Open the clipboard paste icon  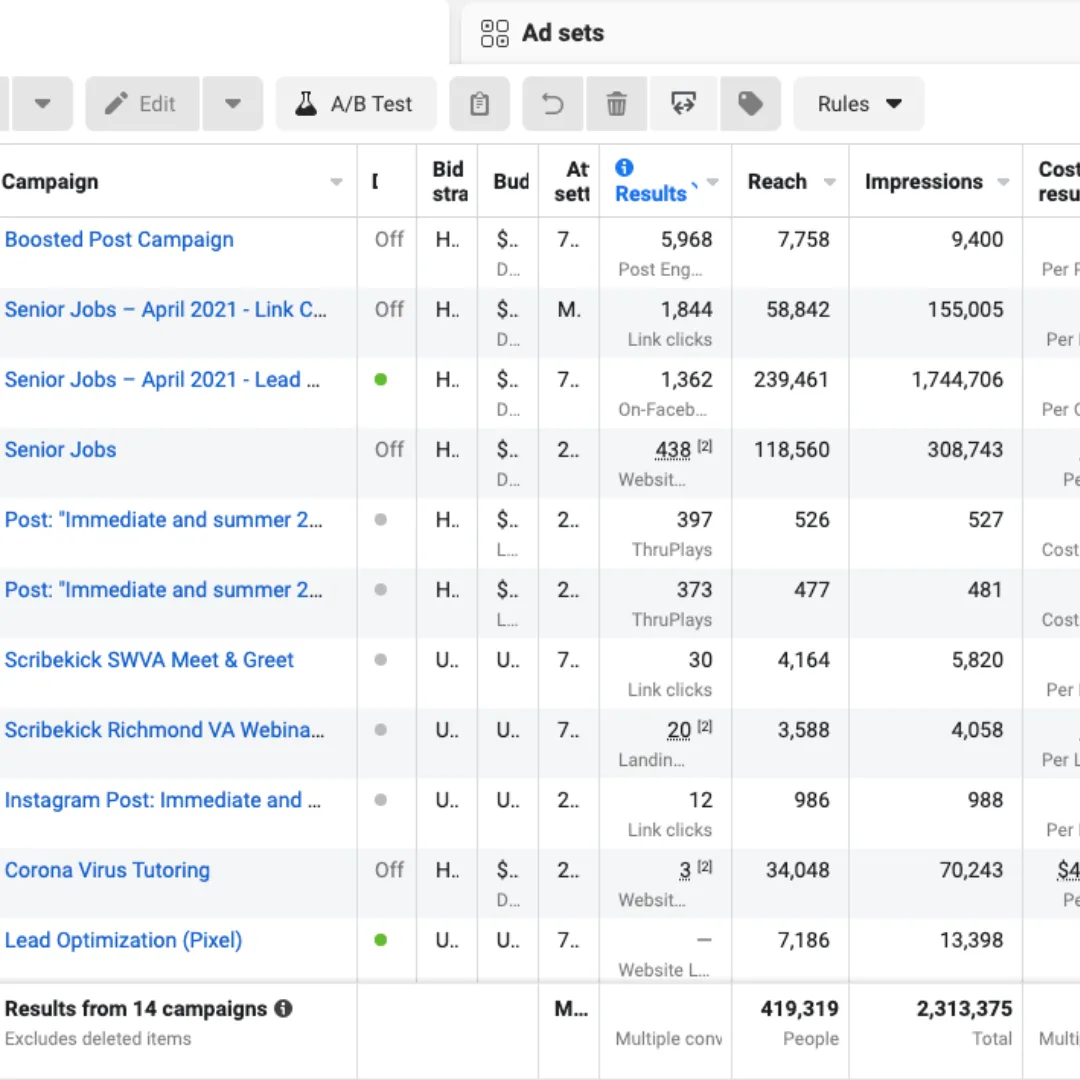[480, 103]
